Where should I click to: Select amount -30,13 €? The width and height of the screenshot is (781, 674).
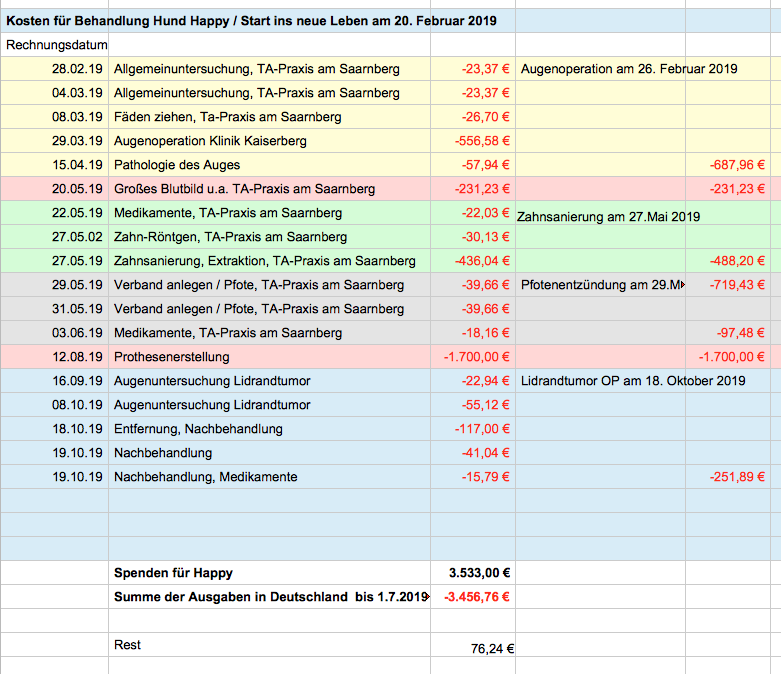pos(473,237)
